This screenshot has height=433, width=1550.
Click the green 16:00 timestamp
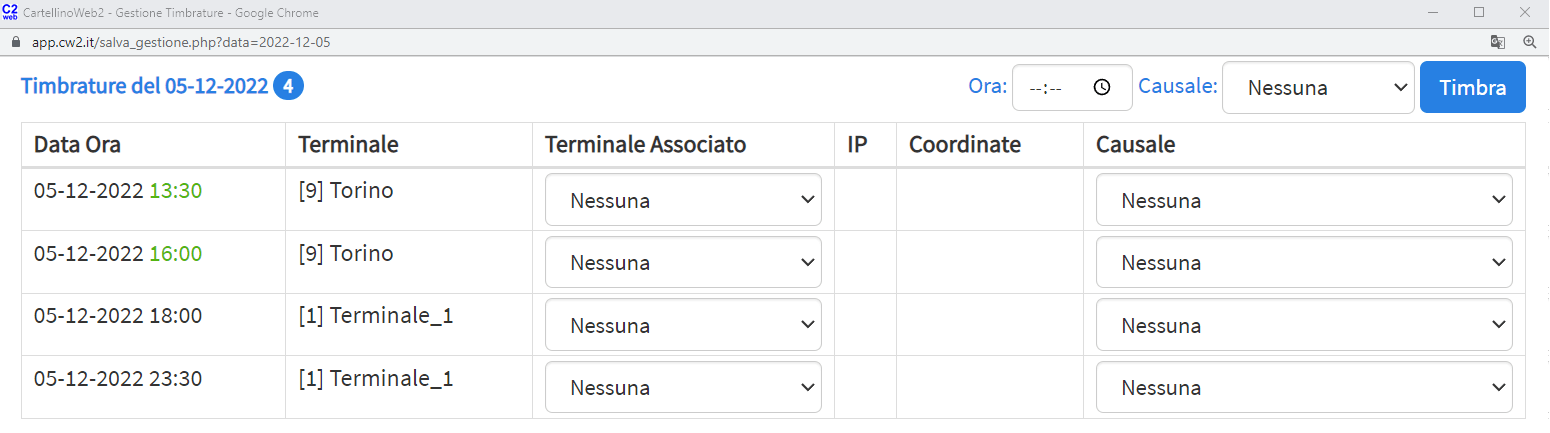[176, 254]
